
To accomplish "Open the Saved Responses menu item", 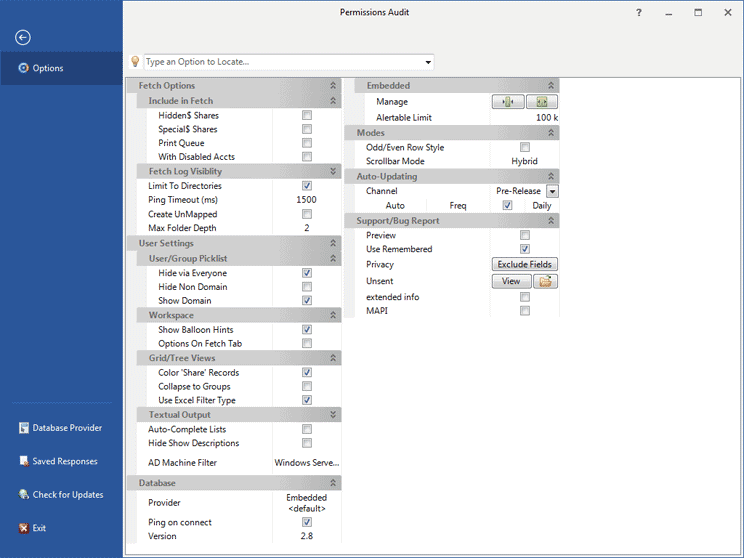I will (x=65, y=461).
